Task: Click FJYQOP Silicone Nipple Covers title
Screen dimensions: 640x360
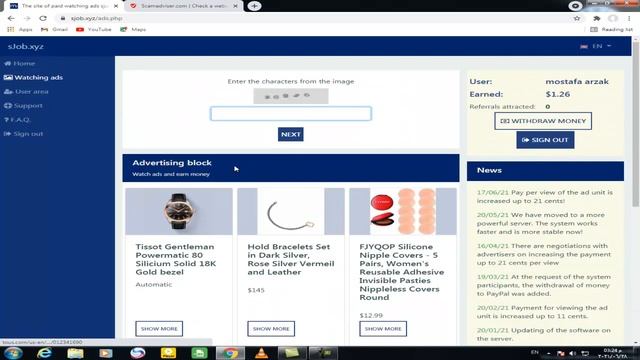Action: tap(402, 272)
